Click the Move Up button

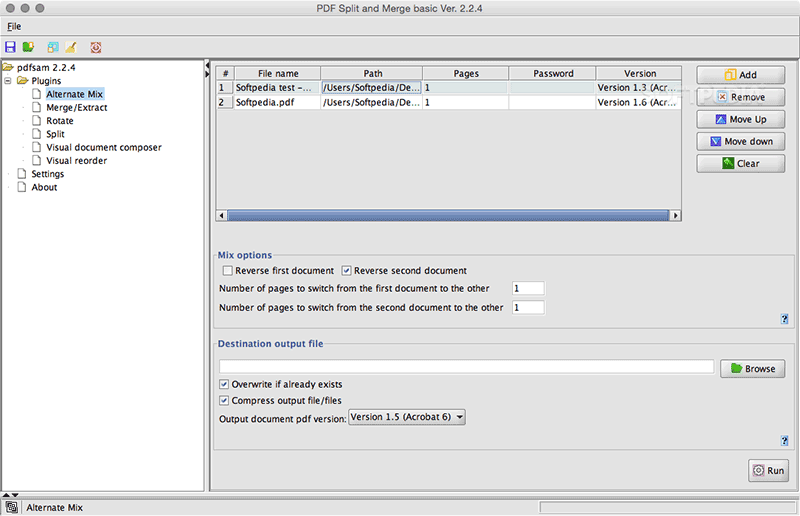click(x=741, y=119)
